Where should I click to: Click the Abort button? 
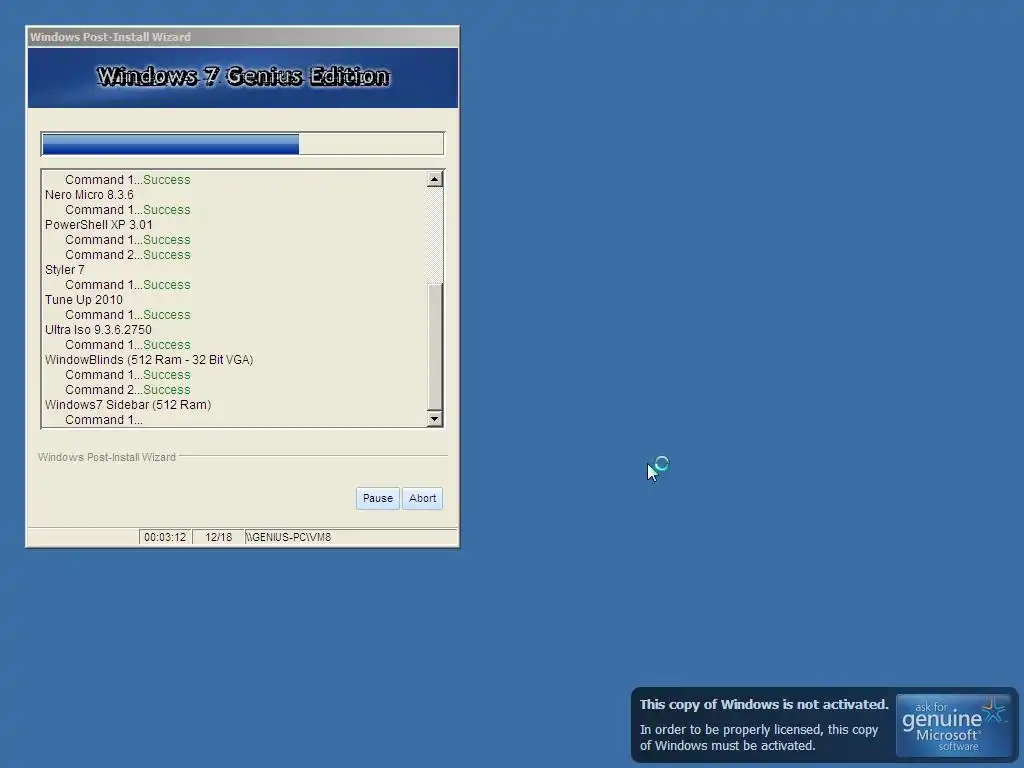pos(423,498)
